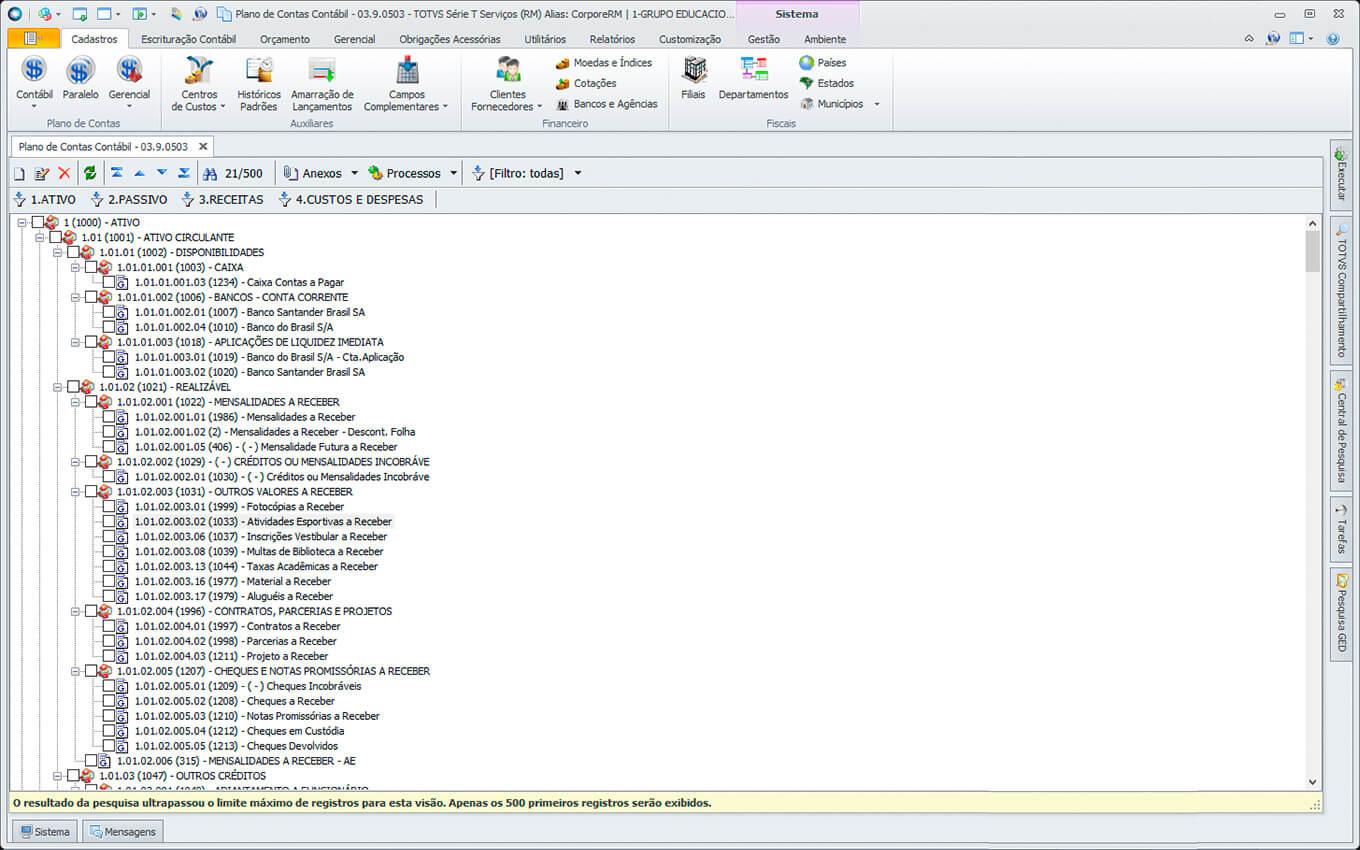Switch to the Escrituração Contábil ribbon tab
This screenshot has height=850, width=1360.
tap(188, 39)
